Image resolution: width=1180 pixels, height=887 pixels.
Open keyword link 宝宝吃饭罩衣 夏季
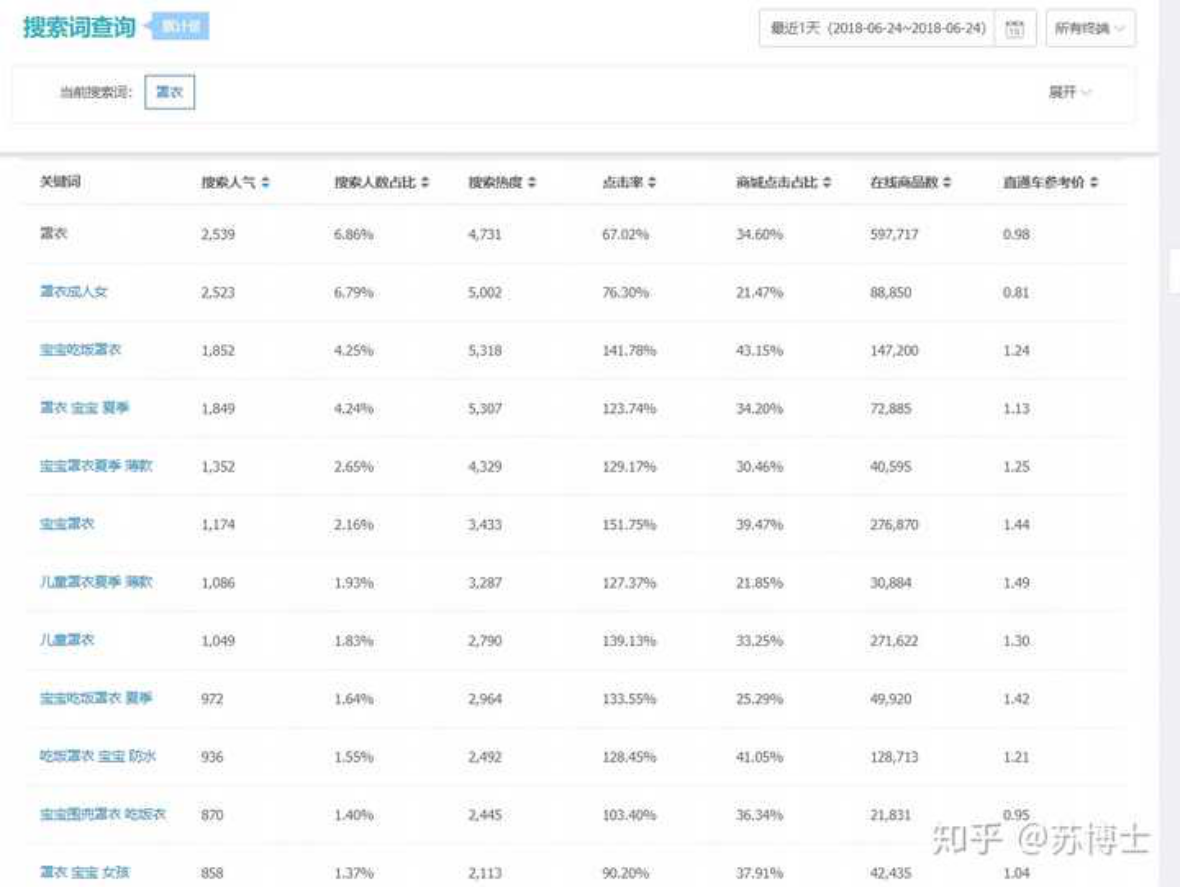96,698
